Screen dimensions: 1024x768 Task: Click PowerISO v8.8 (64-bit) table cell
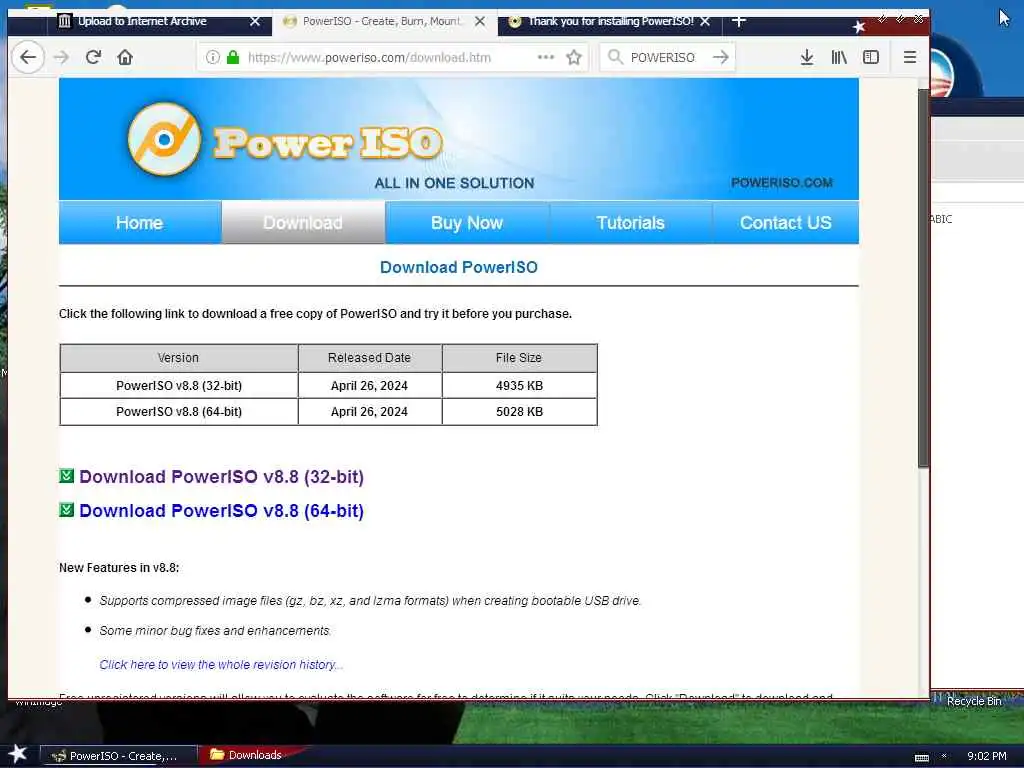179,412
